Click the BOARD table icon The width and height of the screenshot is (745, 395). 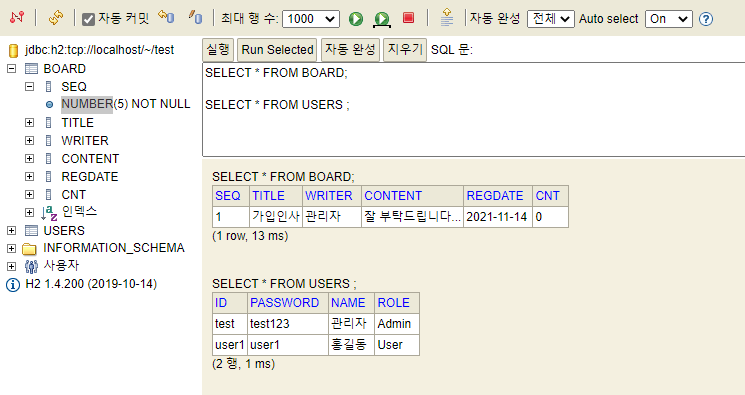(31, 69)
